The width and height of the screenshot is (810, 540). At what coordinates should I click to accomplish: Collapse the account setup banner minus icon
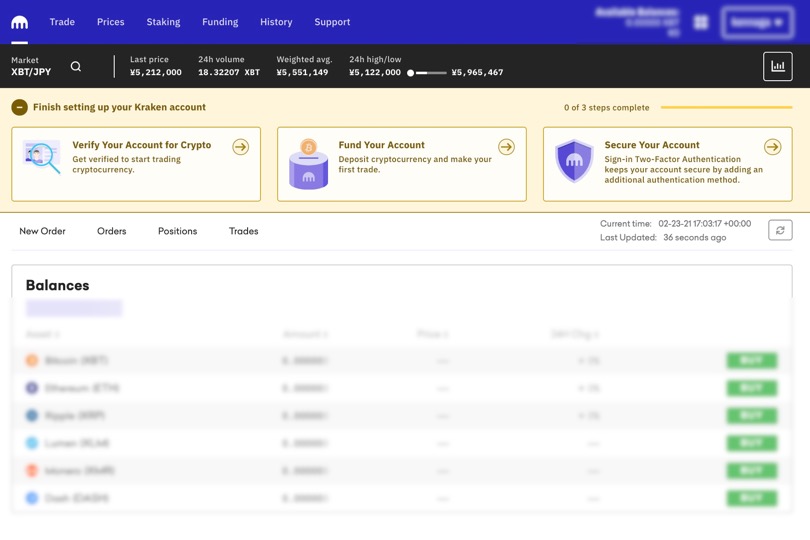coord(20,107)
